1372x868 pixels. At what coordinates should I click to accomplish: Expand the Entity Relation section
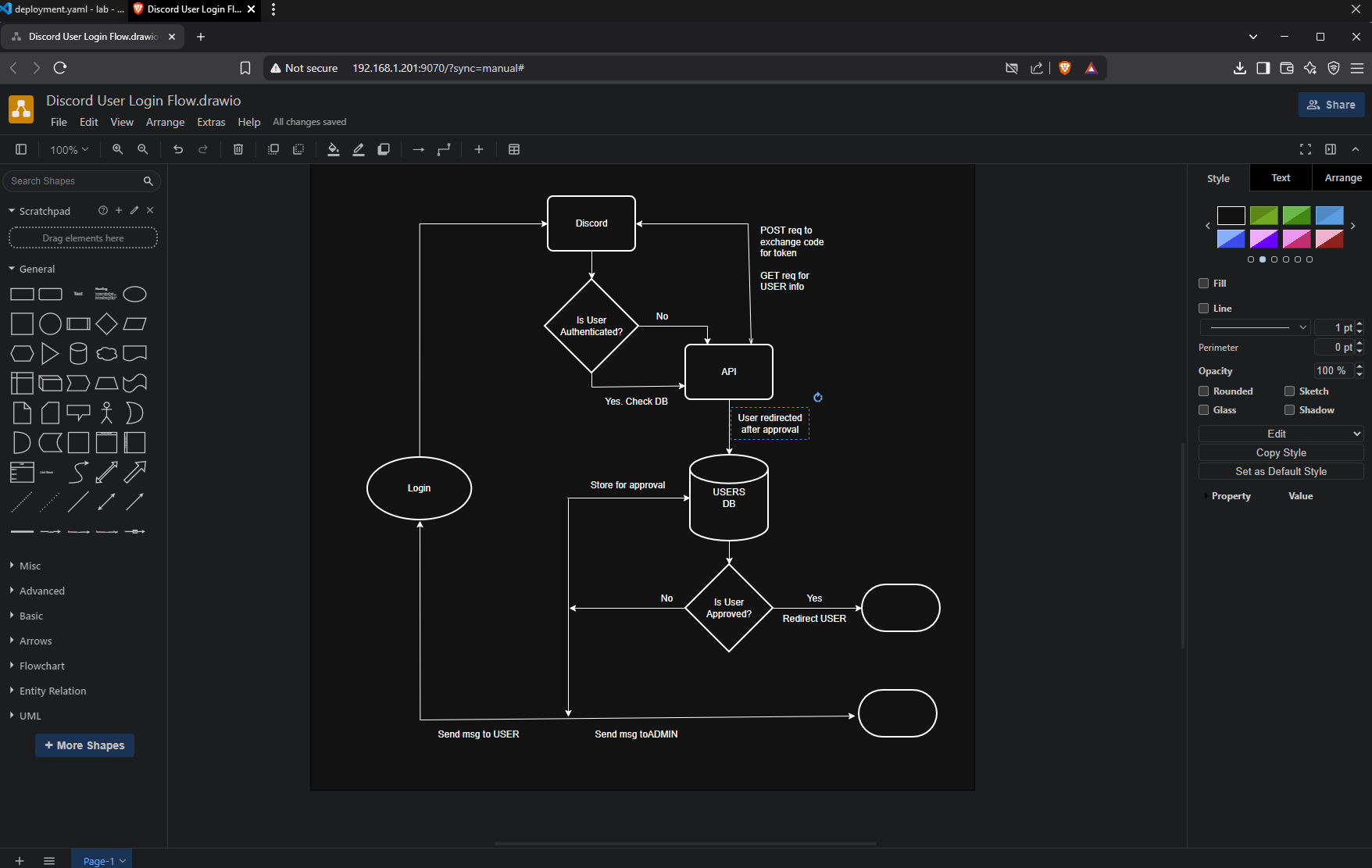coord(52,691)
